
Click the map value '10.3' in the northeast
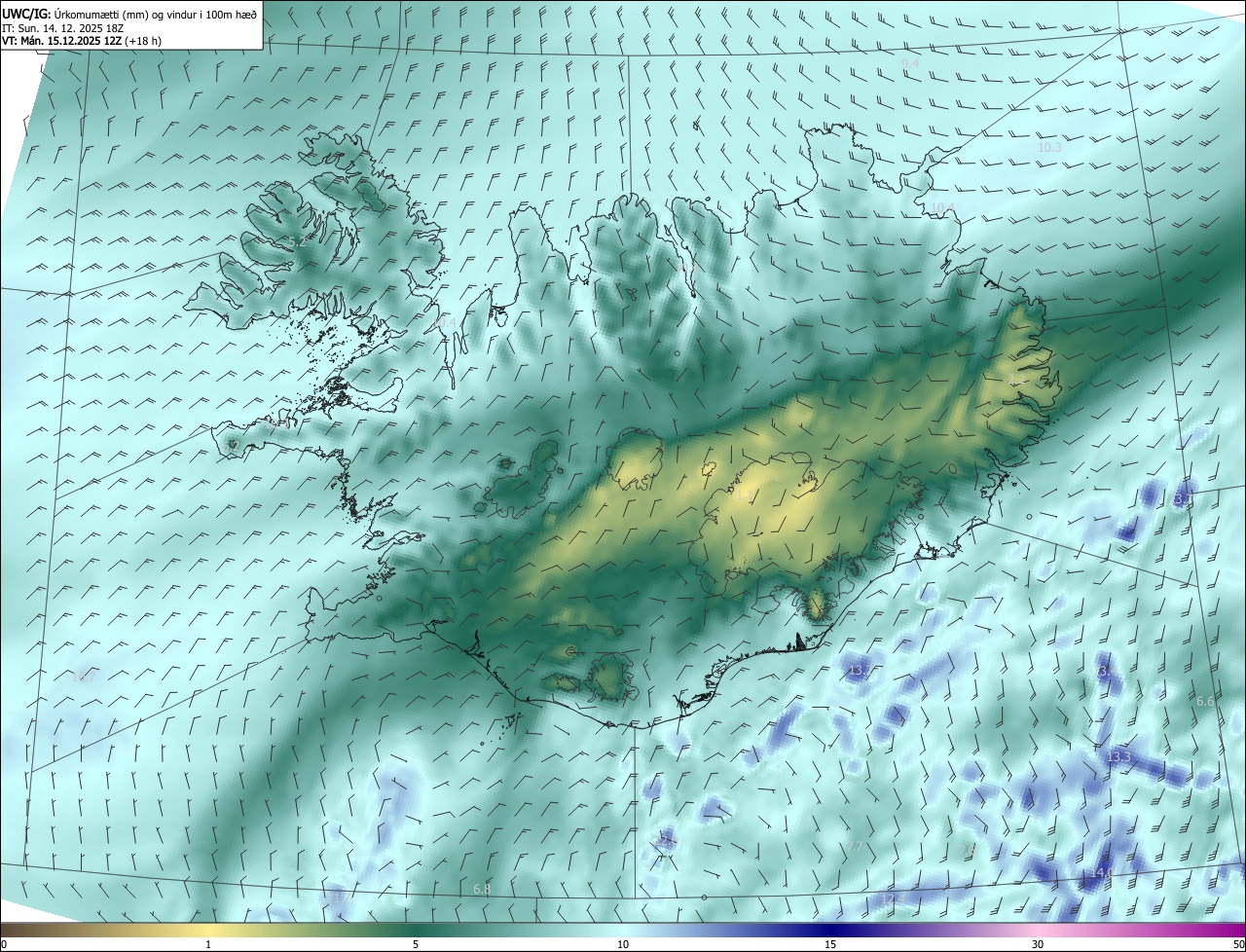(1049, 147)
